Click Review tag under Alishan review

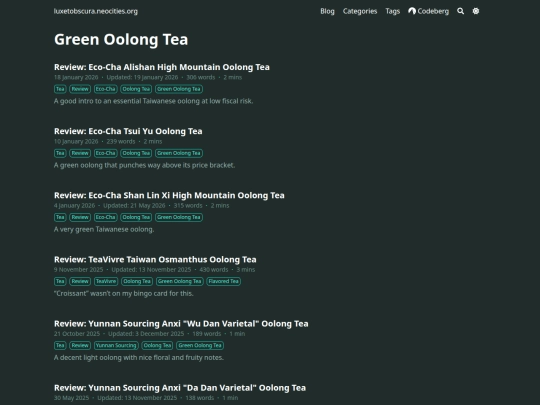pyautogui.click(x=80, y=89)
